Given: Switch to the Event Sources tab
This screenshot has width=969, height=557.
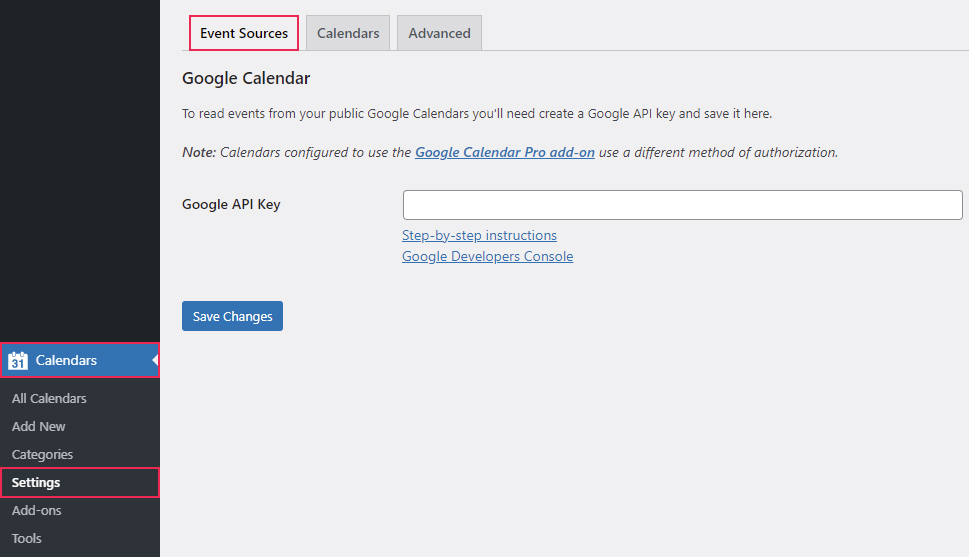Looking at the screenshot, I should (244, 33).
